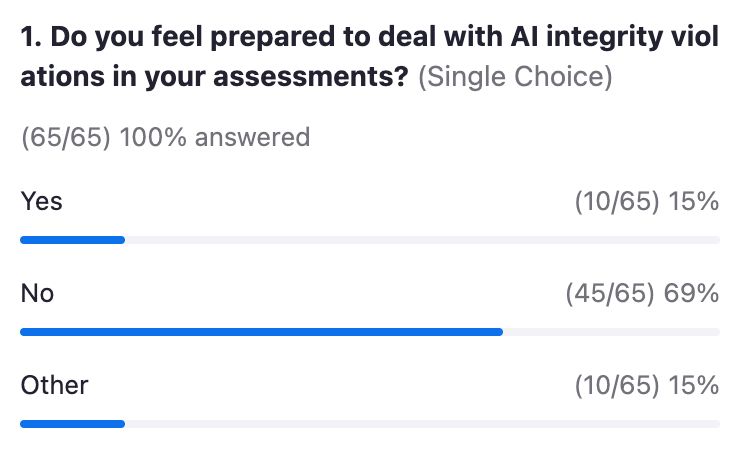Screen dimensions: 742x458
Task: Click the Yes result count (10/65) 15%
Action: click(647, 202)
